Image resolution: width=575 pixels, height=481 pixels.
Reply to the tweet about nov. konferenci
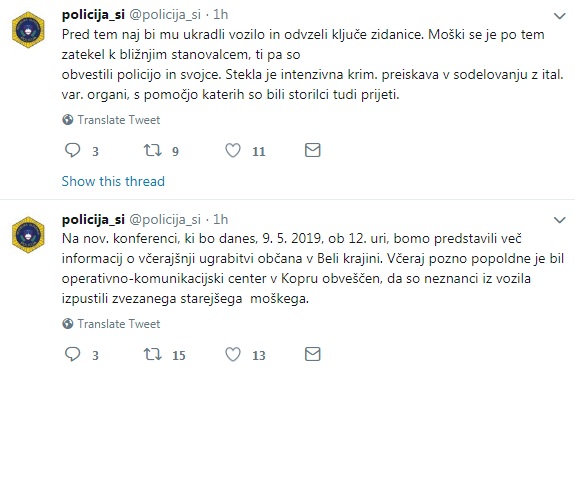pos(72,355)
